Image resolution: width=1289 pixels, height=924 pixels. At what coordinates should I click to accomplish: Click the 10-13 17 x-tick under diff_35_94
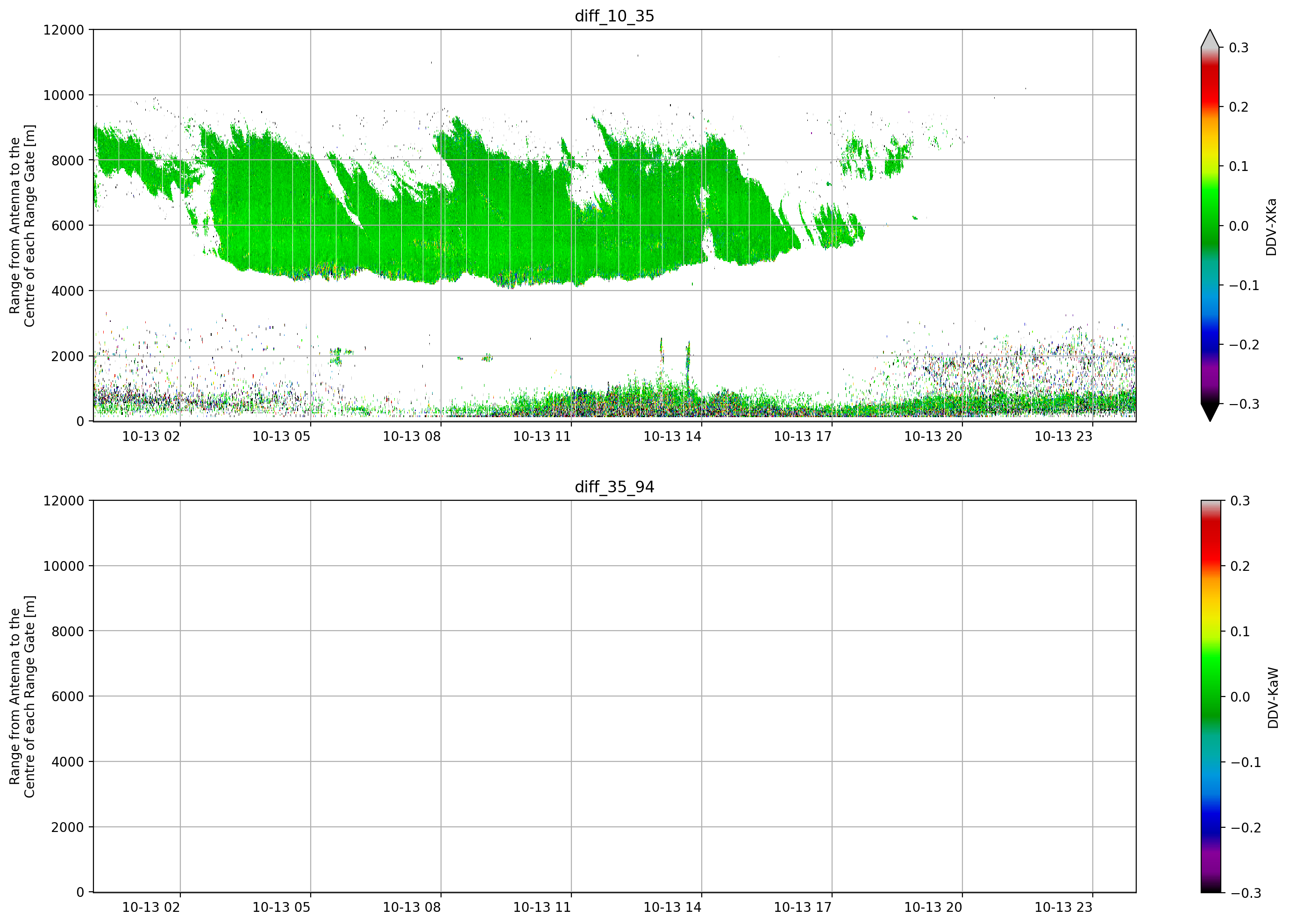tap(803, 908)
